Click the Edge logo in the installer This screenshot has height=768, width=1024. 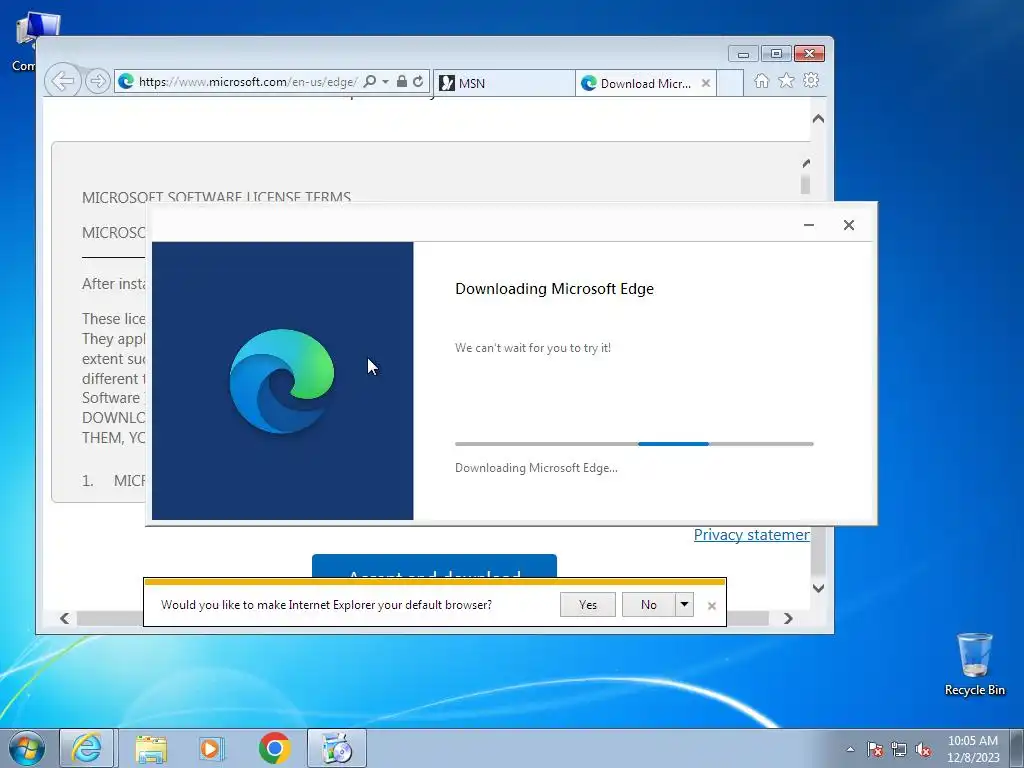(x=281, y=381)
